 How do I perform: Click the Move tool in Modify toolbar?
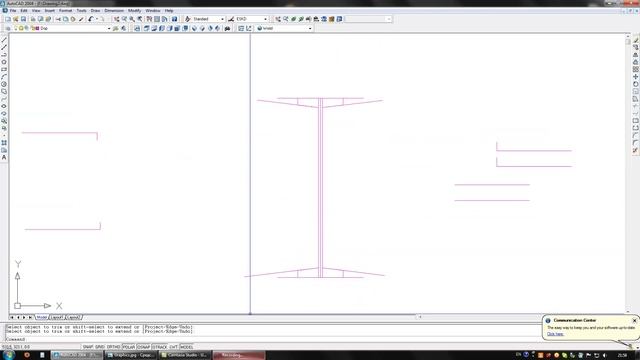636,77
